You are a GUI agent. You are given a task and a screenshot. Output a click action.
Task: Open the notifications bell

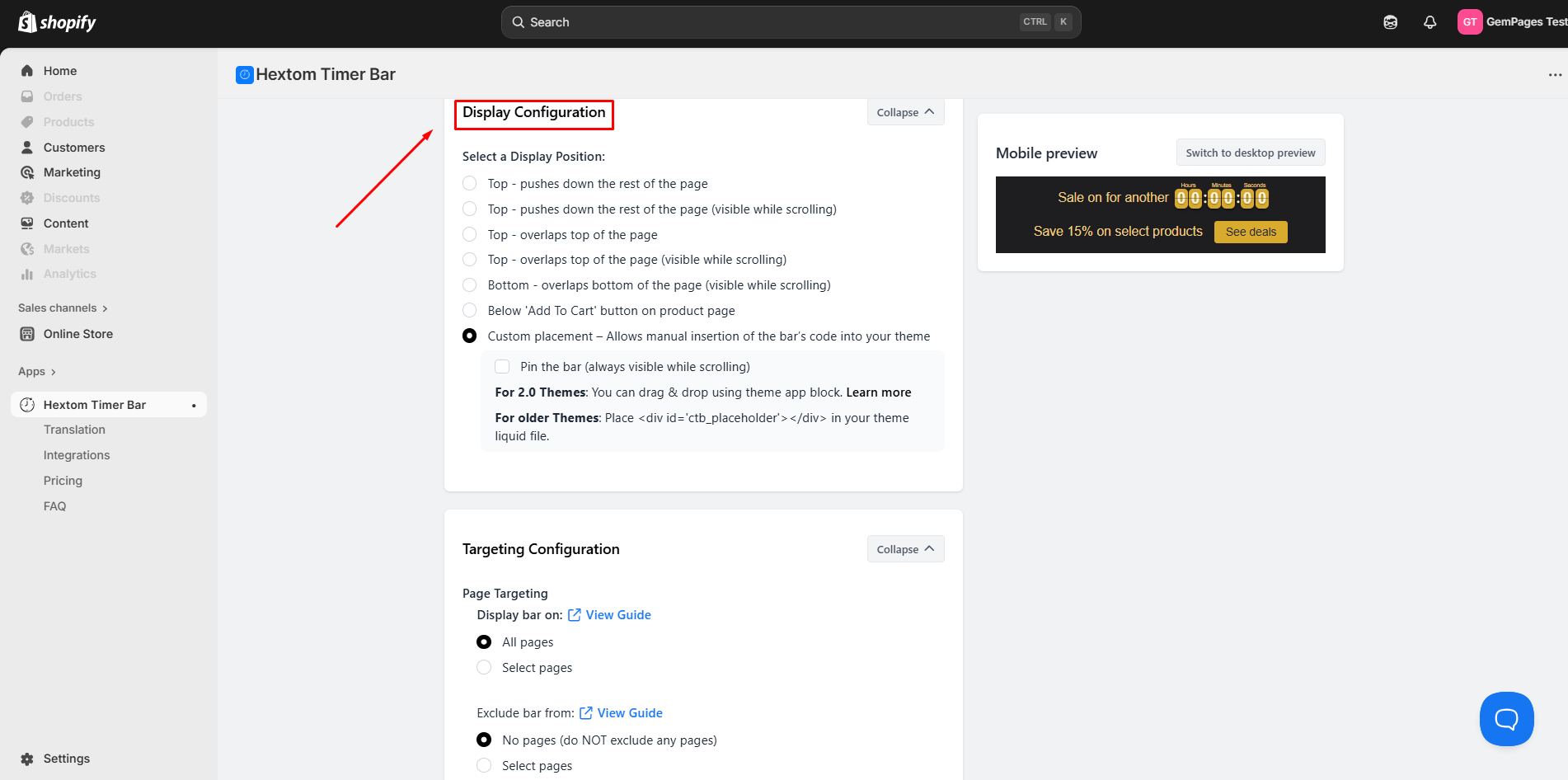pyautogui.click(x=1430, y=22)
